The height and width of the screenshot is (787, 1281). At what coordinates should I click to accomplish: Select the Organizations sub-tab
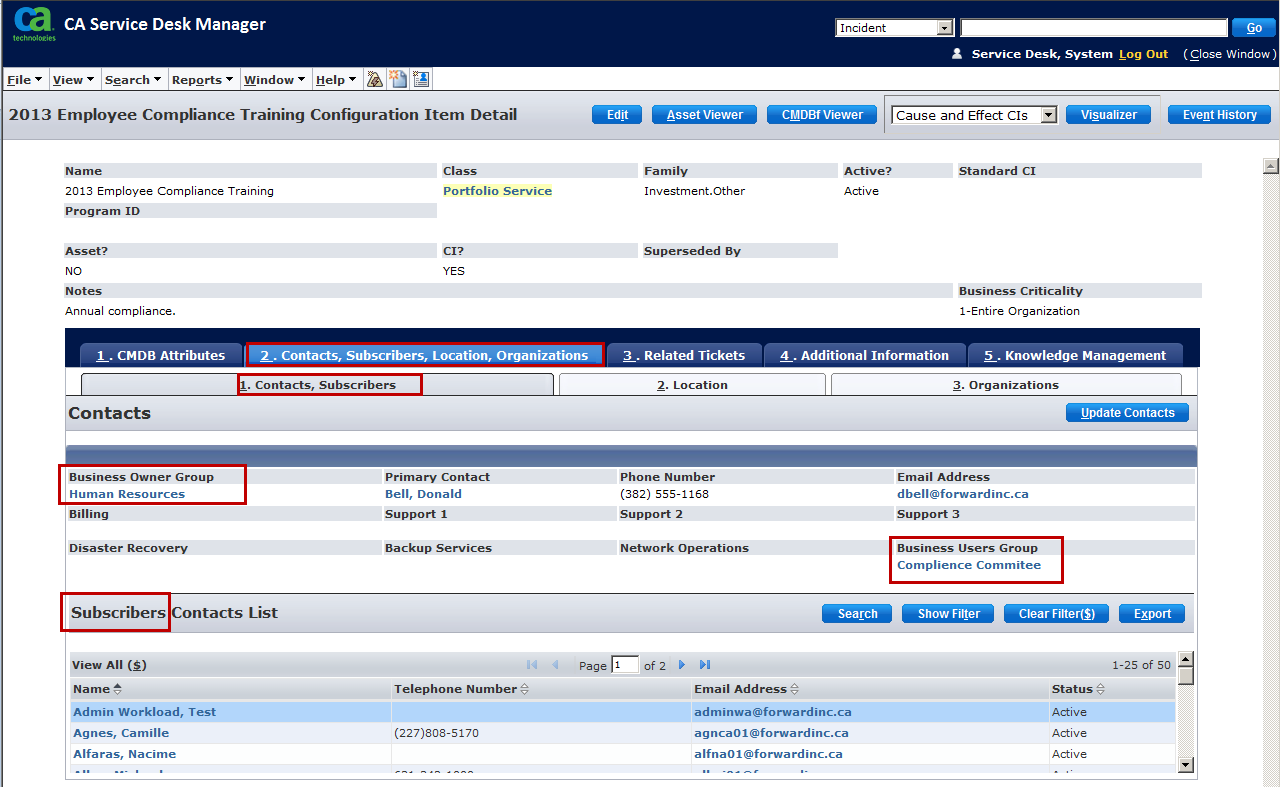pos(1006,385)
